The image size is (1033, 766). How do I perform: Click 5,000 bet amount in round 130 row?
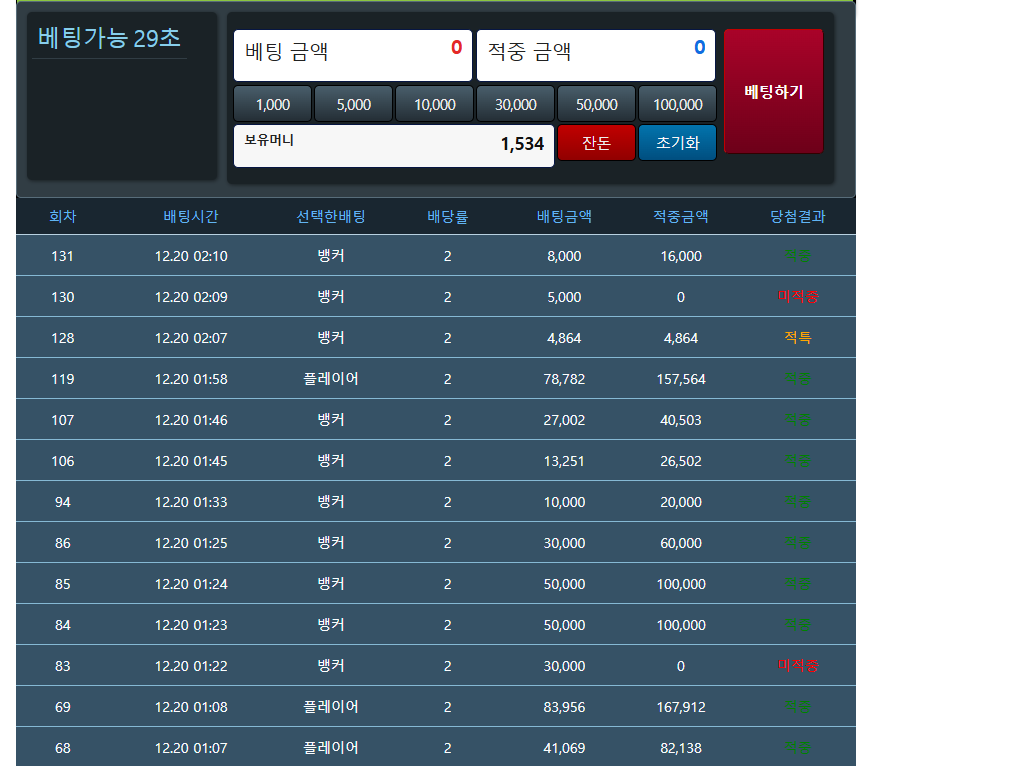tap(564, 297)
